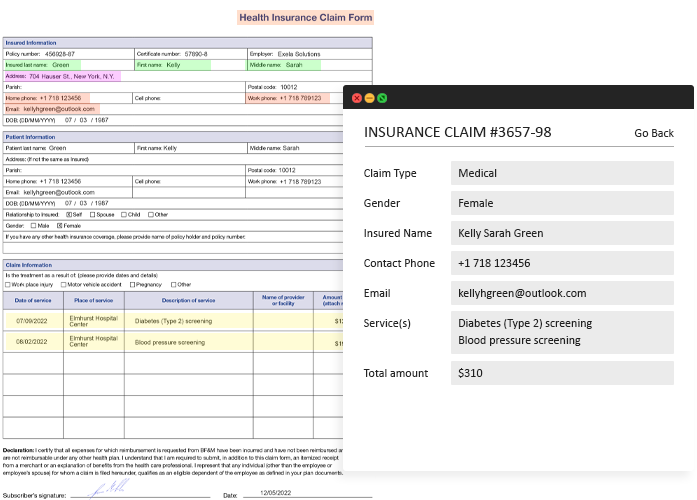Click the Policy number 456028-87 field
The height and width of the screenshot is (500, 697).
[x=68, y=54]
